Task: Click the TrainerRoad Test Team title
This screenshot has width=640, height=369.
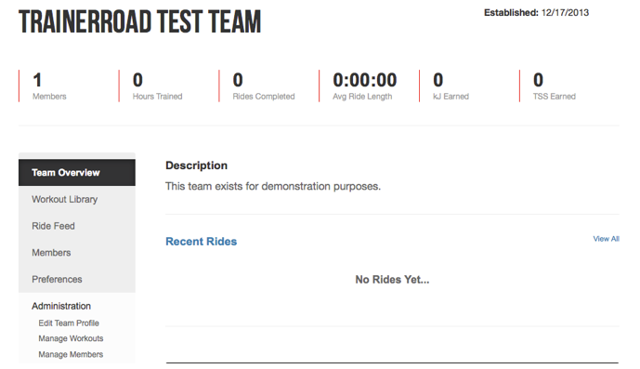Action: 140,22
